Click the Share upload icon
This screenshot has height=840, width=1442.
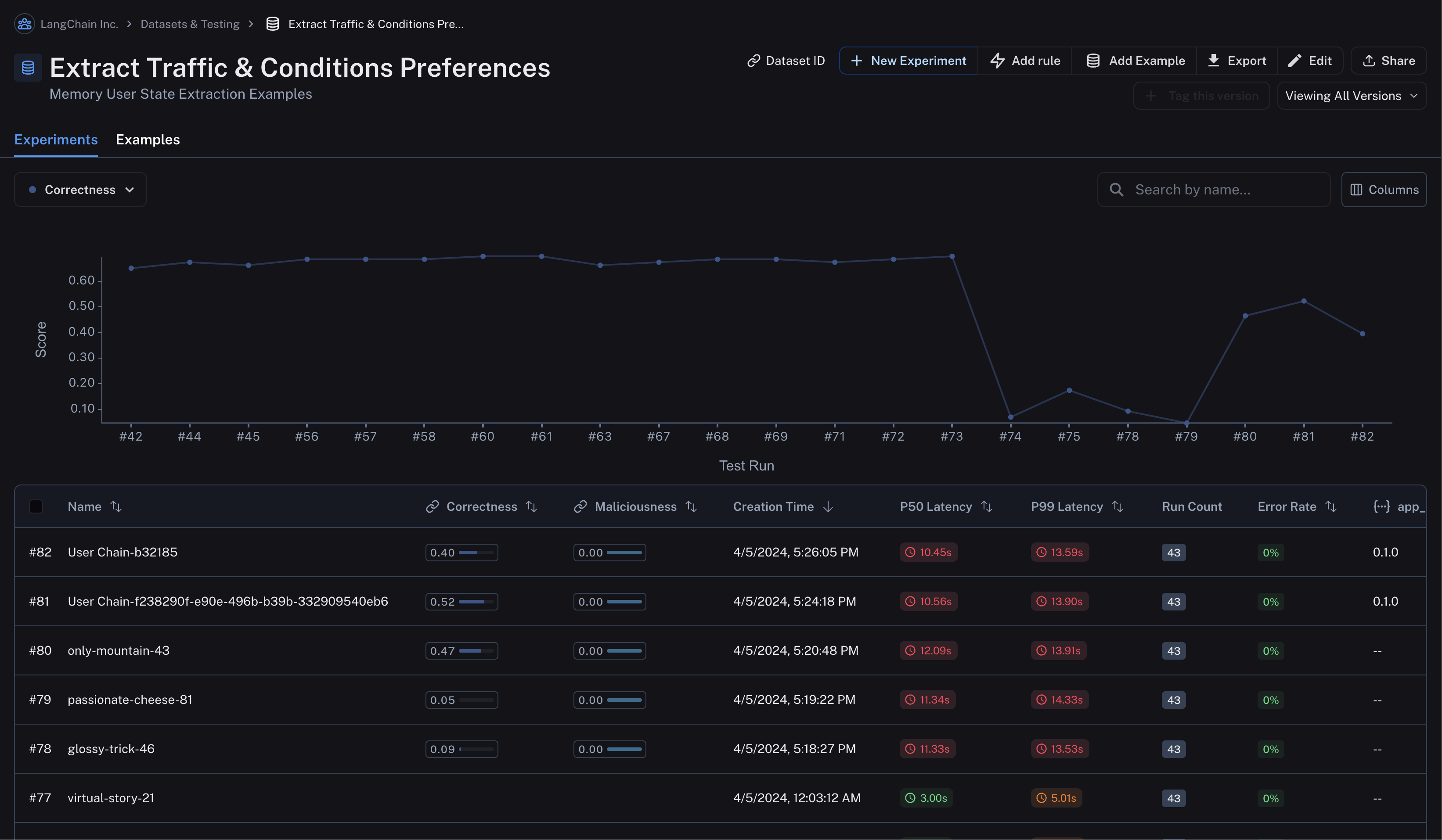1369,61
